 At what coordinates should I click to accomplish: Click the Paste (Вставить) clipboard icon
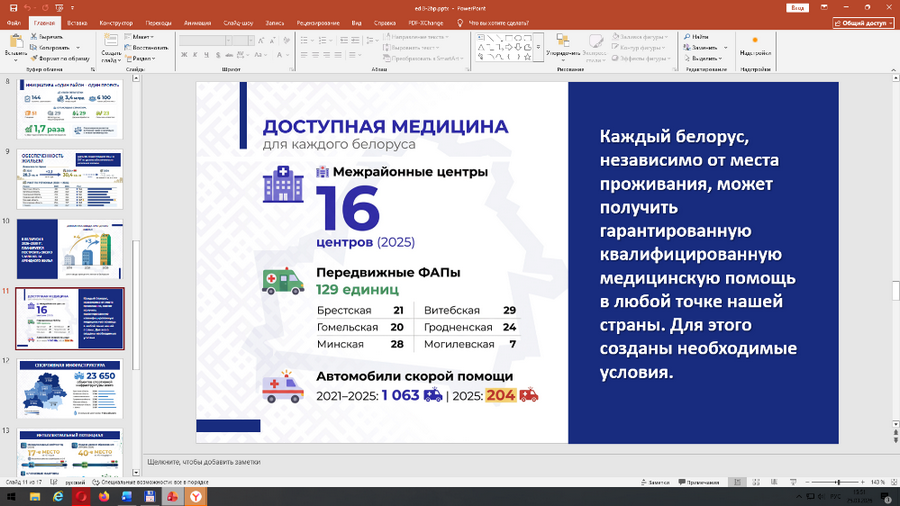[15, 43]
